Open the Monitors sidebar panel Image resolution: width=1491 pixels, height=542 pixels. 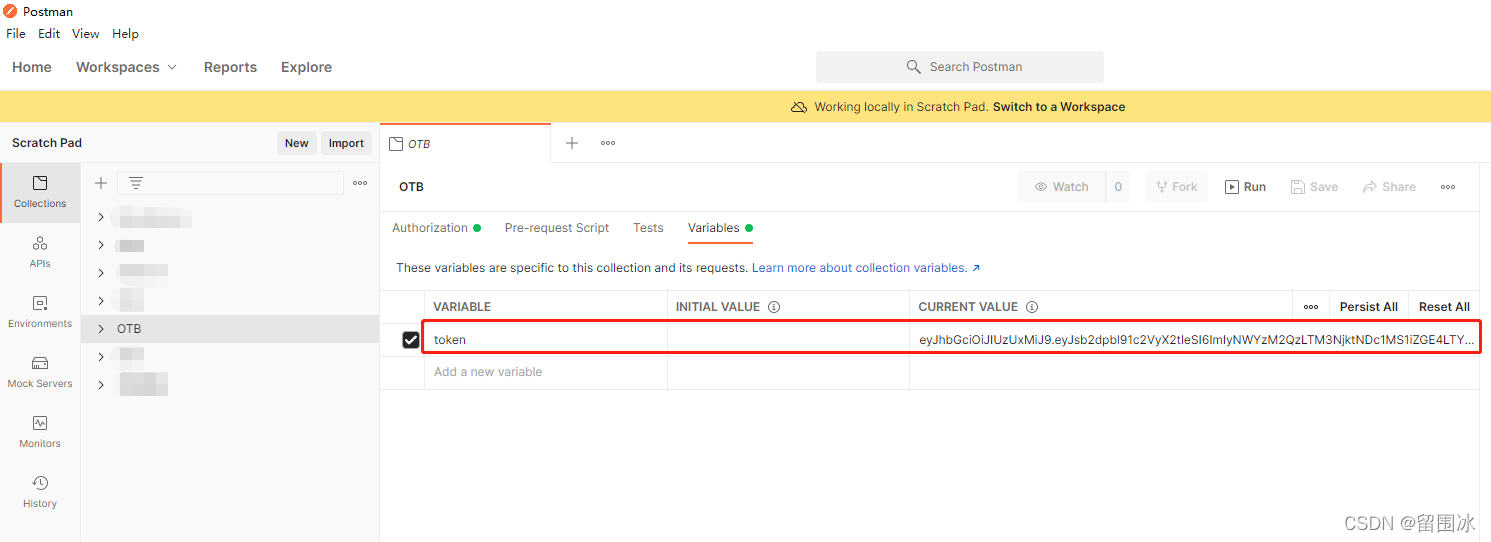click(40, 432)
